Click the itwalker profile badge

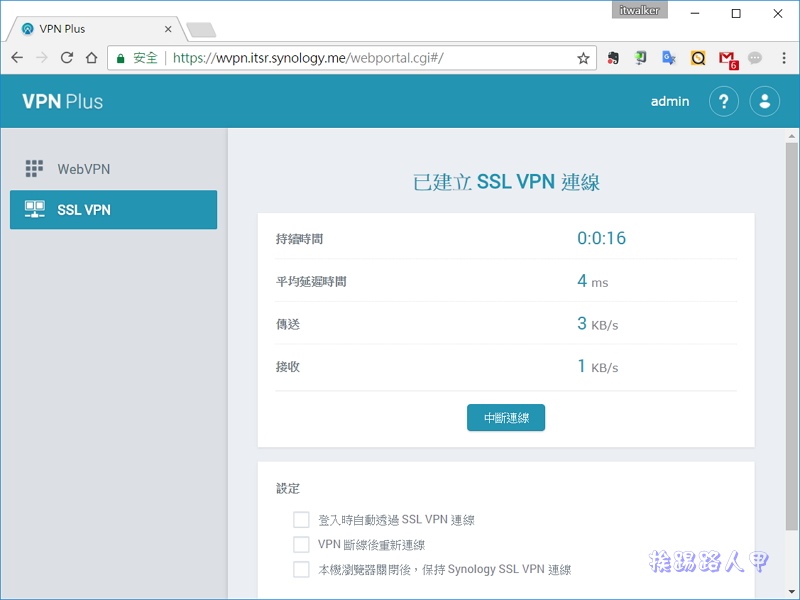pyautogui.click(x=639, y=10)
